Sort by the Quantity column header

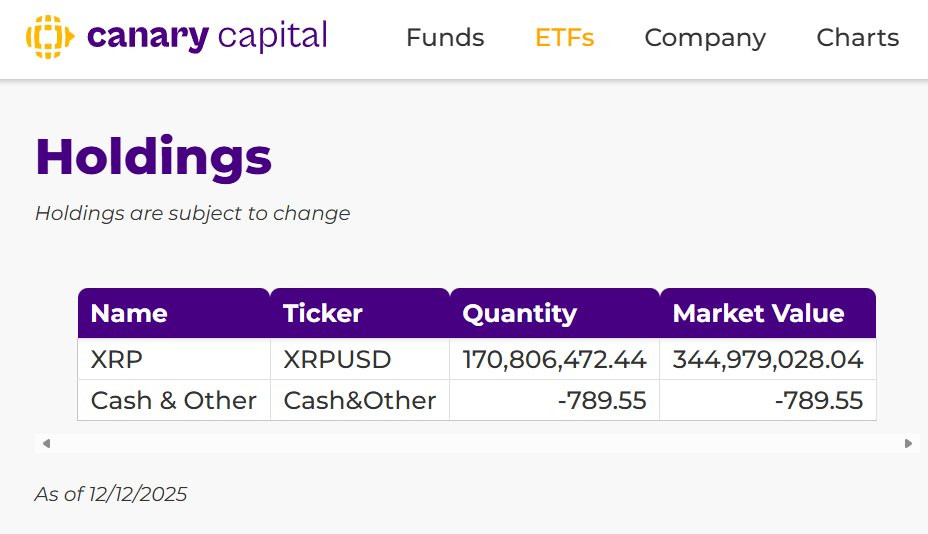tap(519, 314)
